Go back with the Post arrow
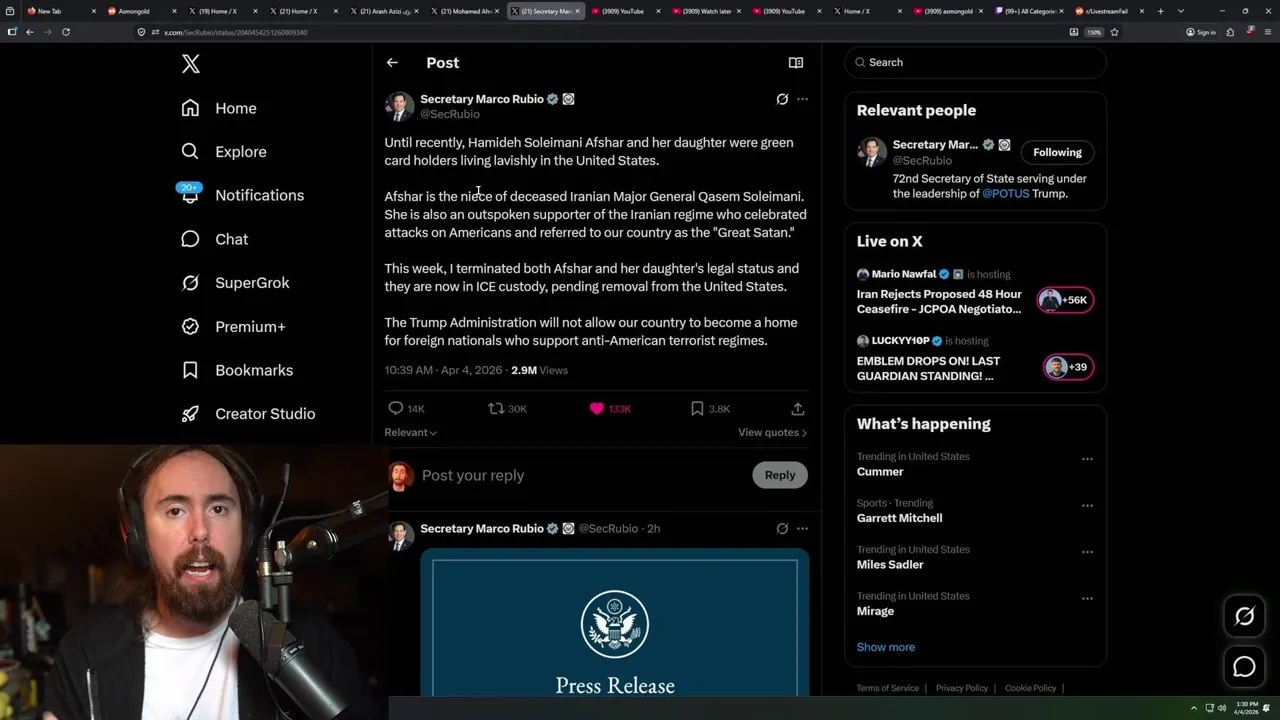Screen dimensions: 1280x720 point(392,63)
